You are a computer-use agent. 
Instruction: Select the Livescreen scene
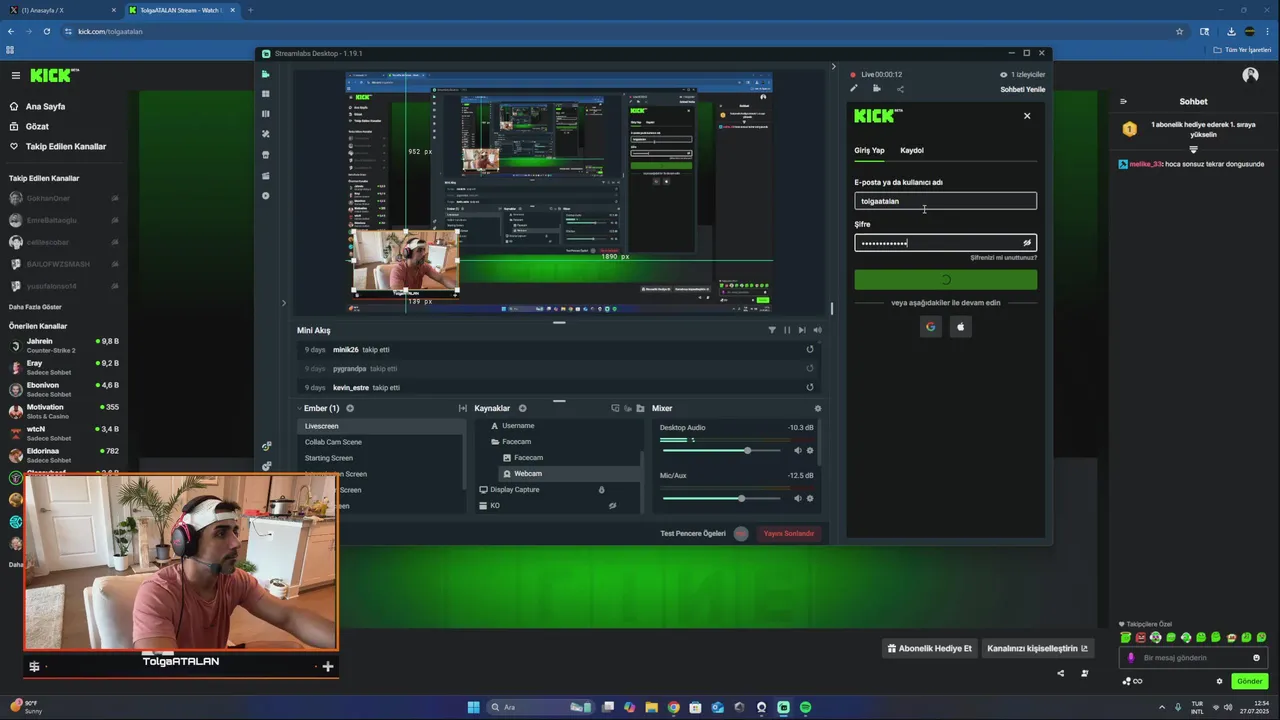[x=380, y=426]
